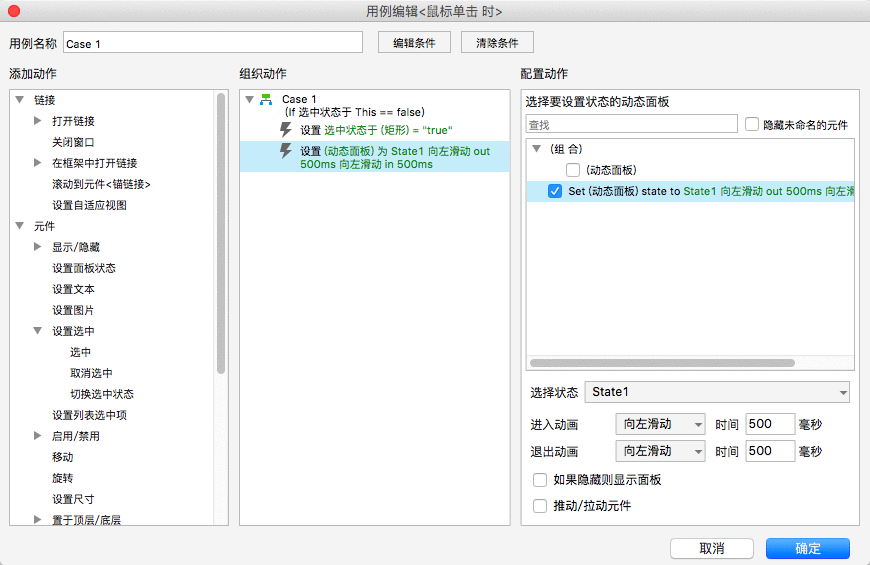This screenshot has width=870, height=565.
Task: Click the Case 1 flow icon
Action: [266, 99]
